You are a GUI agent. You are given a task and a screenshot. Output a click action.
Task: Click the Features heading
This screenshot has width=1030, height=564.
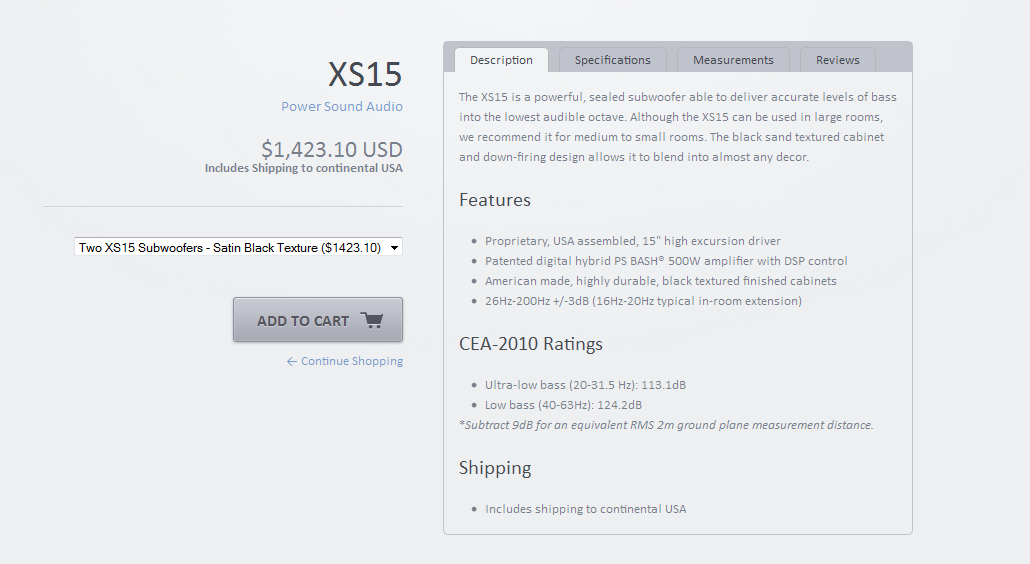[x=495, y=200]
